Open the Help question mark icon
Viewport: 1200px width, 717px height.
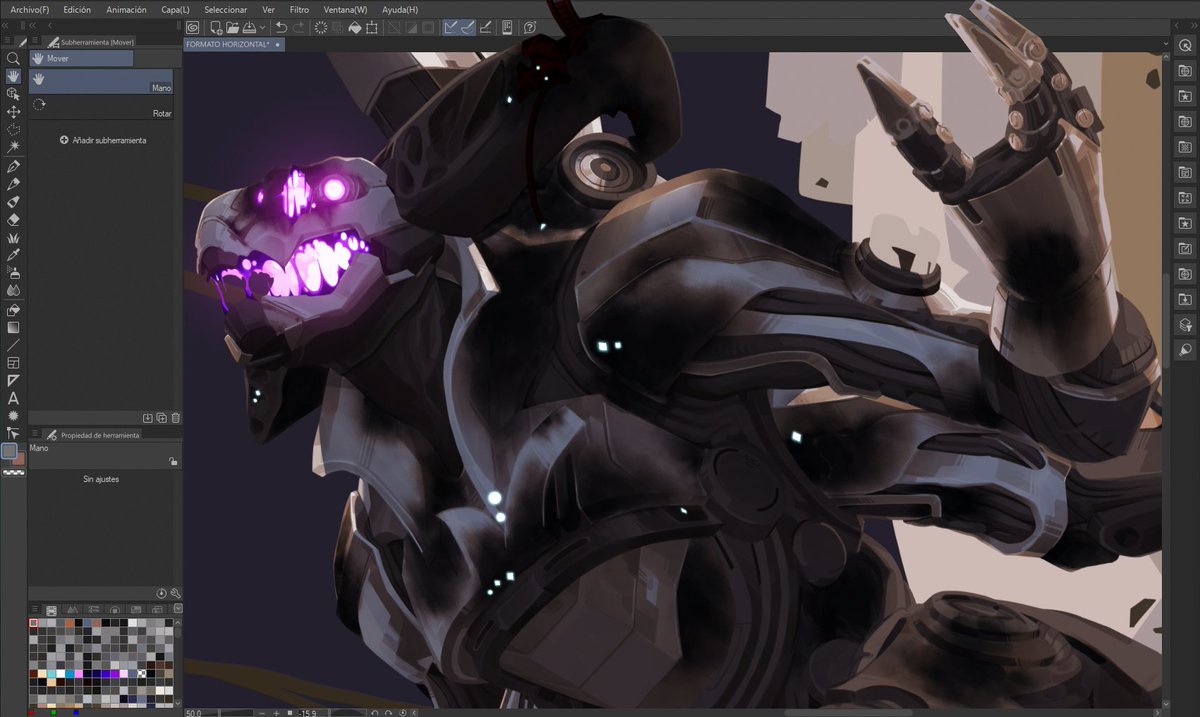click(x=530, y=28)
